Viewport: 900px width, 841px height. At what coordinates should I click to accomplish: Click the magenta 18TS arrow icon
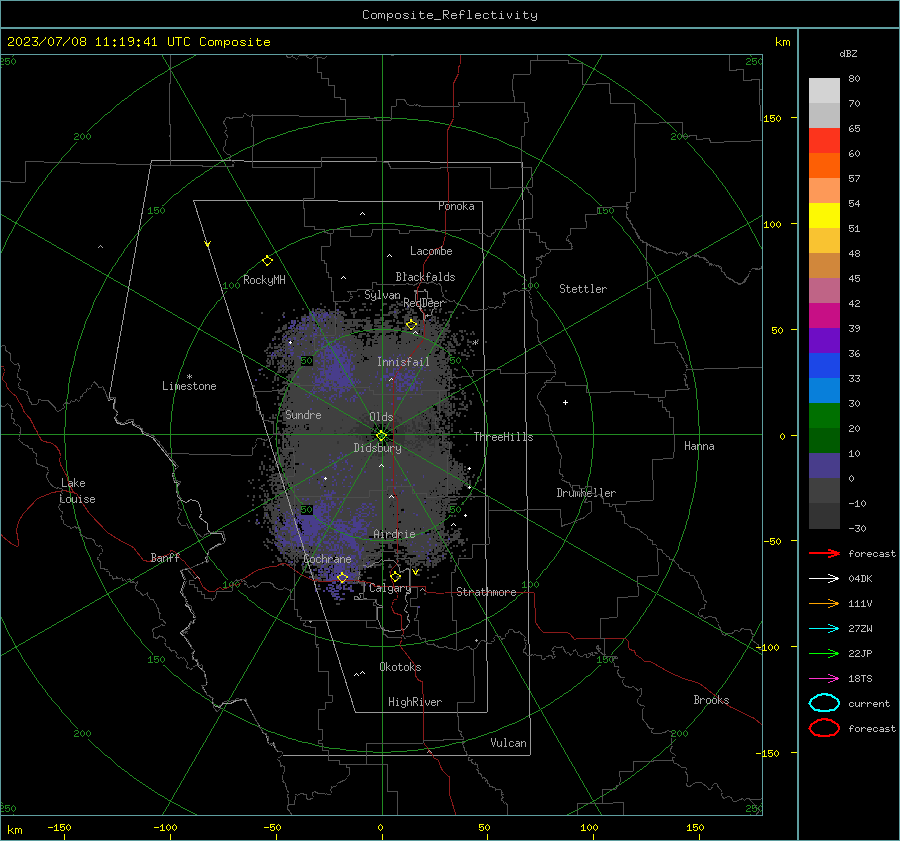(824, 679)
